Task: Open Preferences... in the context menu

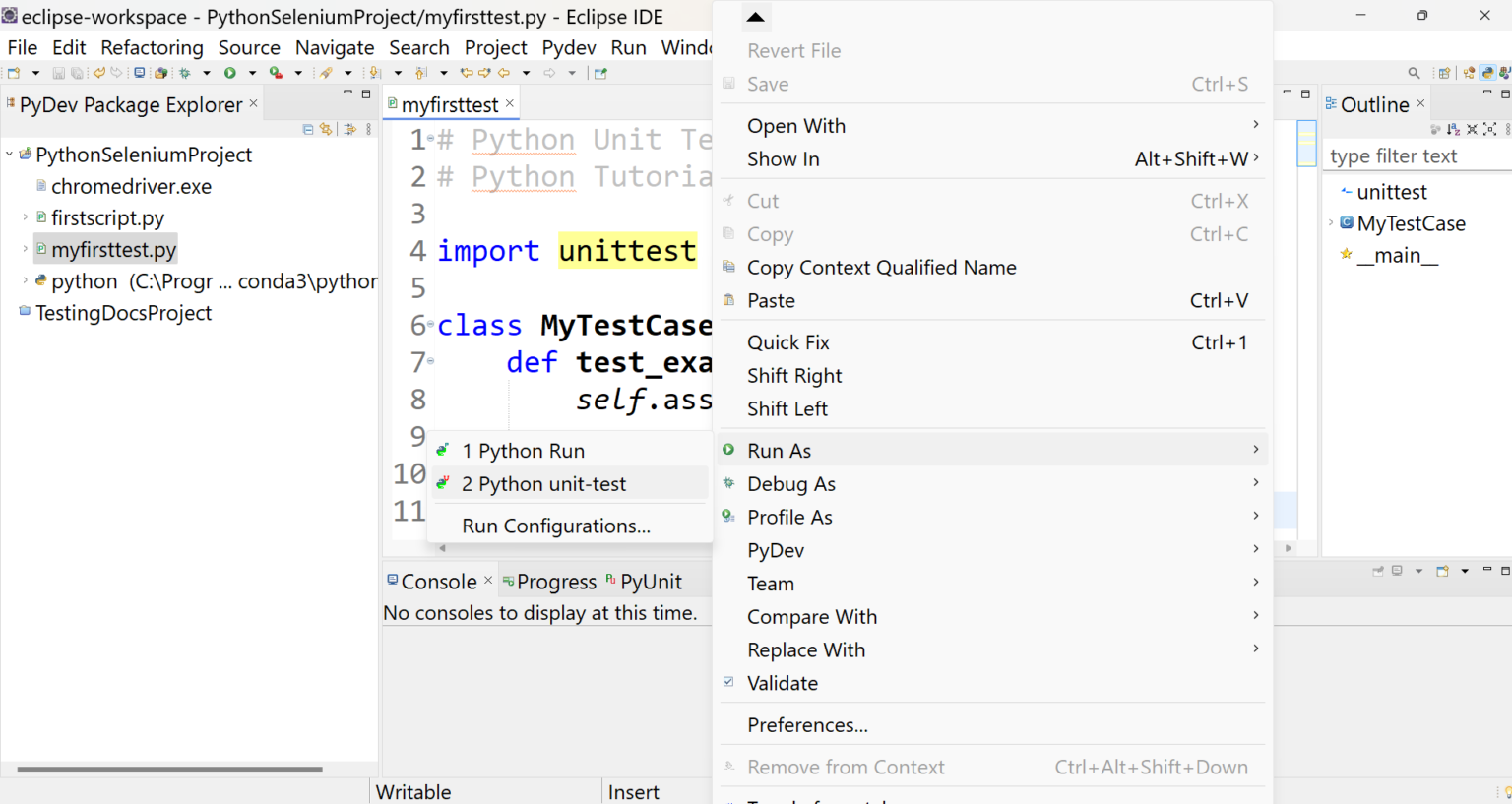Action: coord(992,724)
